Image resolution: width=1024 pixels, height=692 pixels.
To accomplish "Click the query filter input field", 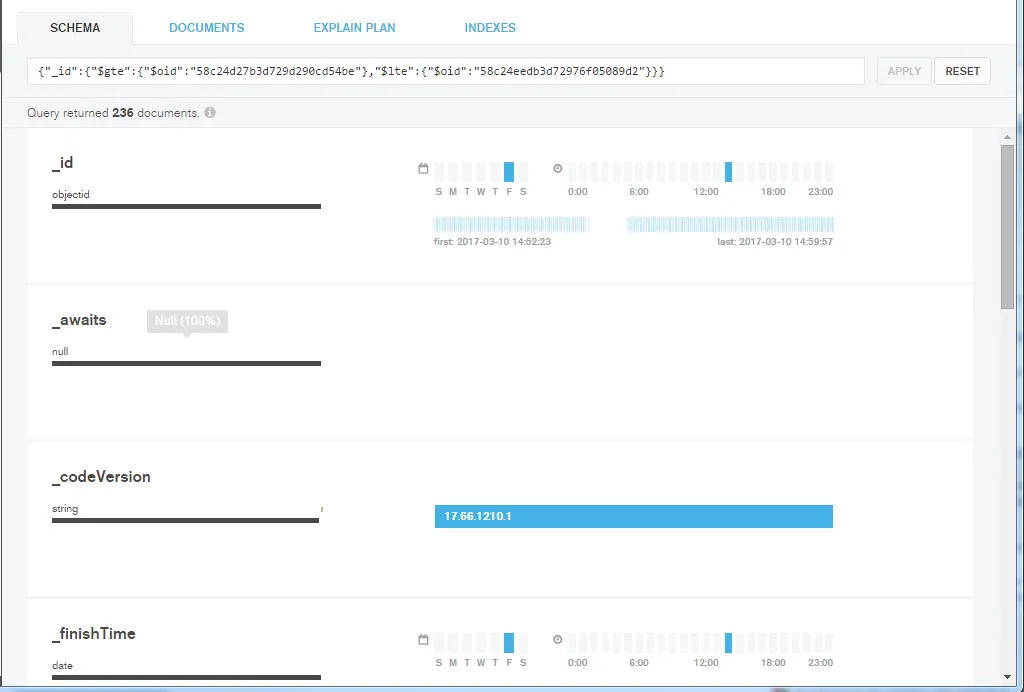I will point(446,71).
